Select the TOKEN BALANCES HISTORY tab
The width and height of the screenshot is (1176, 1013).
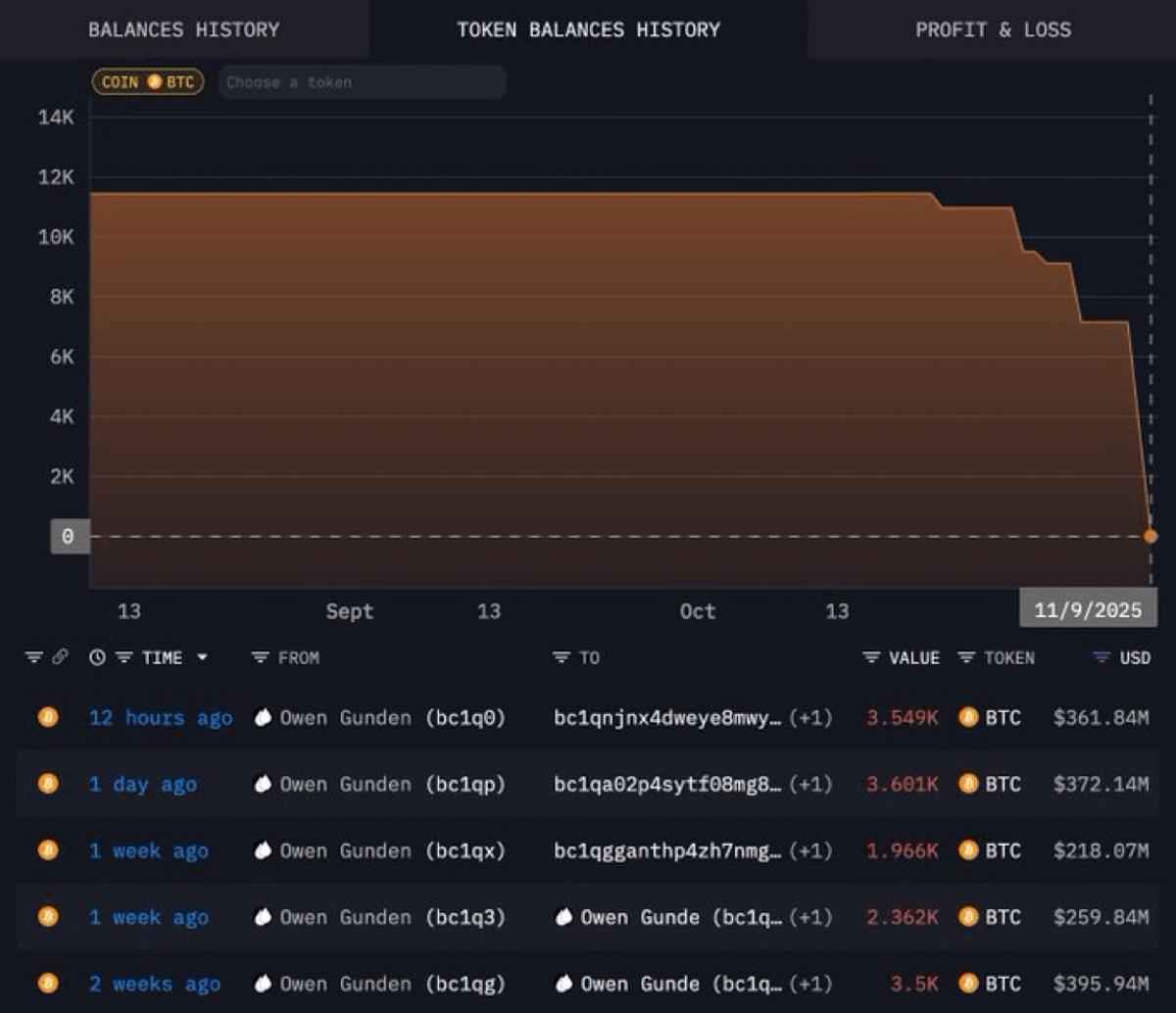click(588, 29)
